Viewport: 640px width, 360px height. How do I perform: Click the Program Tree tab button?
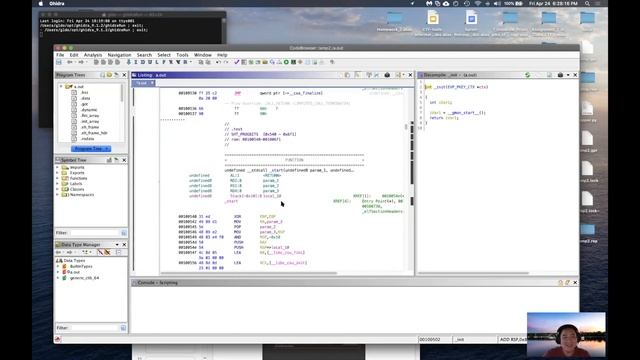[91, 149]
